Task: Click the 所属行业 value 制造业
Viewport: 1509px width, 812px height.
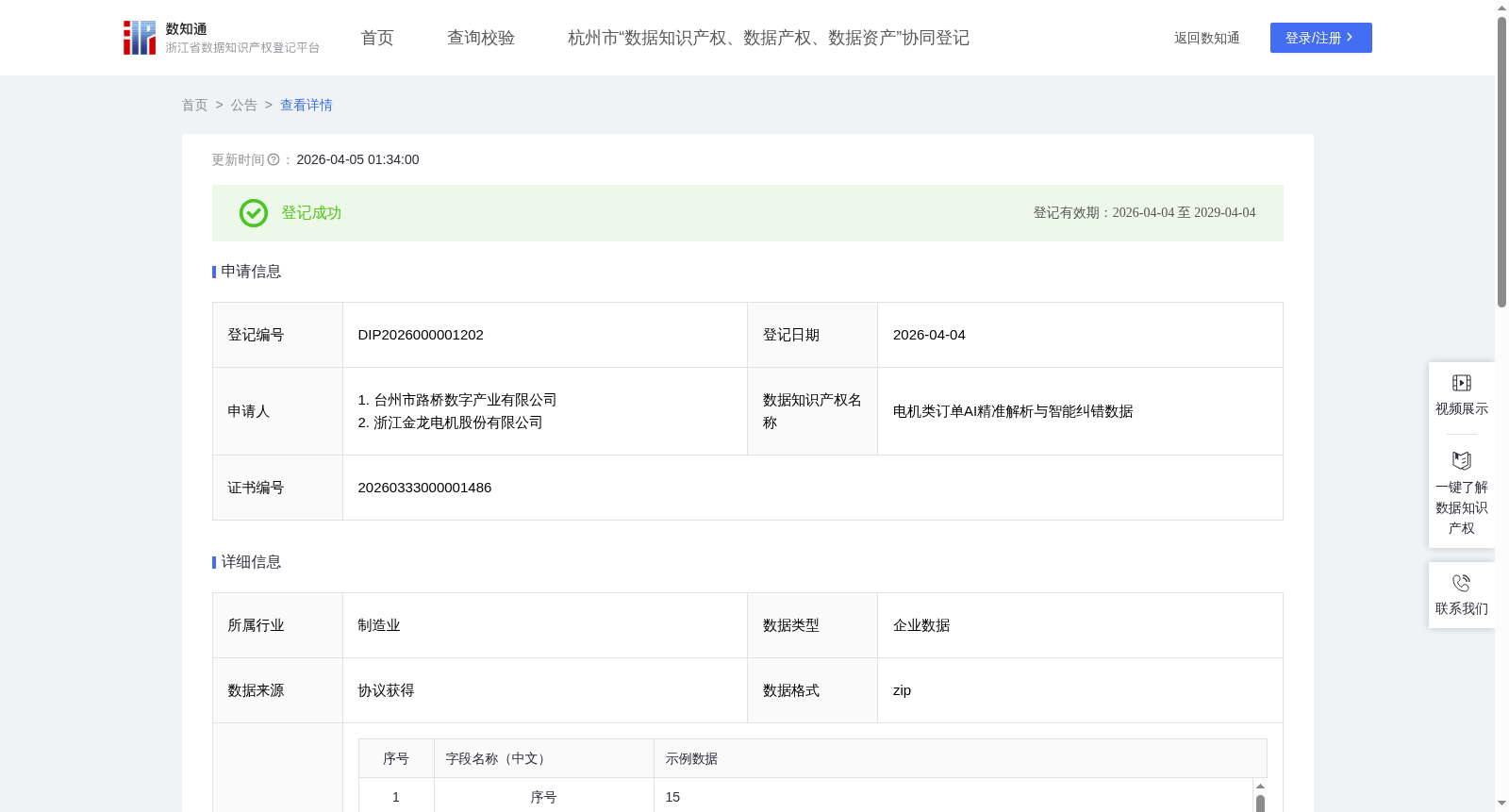Action: 379,625
